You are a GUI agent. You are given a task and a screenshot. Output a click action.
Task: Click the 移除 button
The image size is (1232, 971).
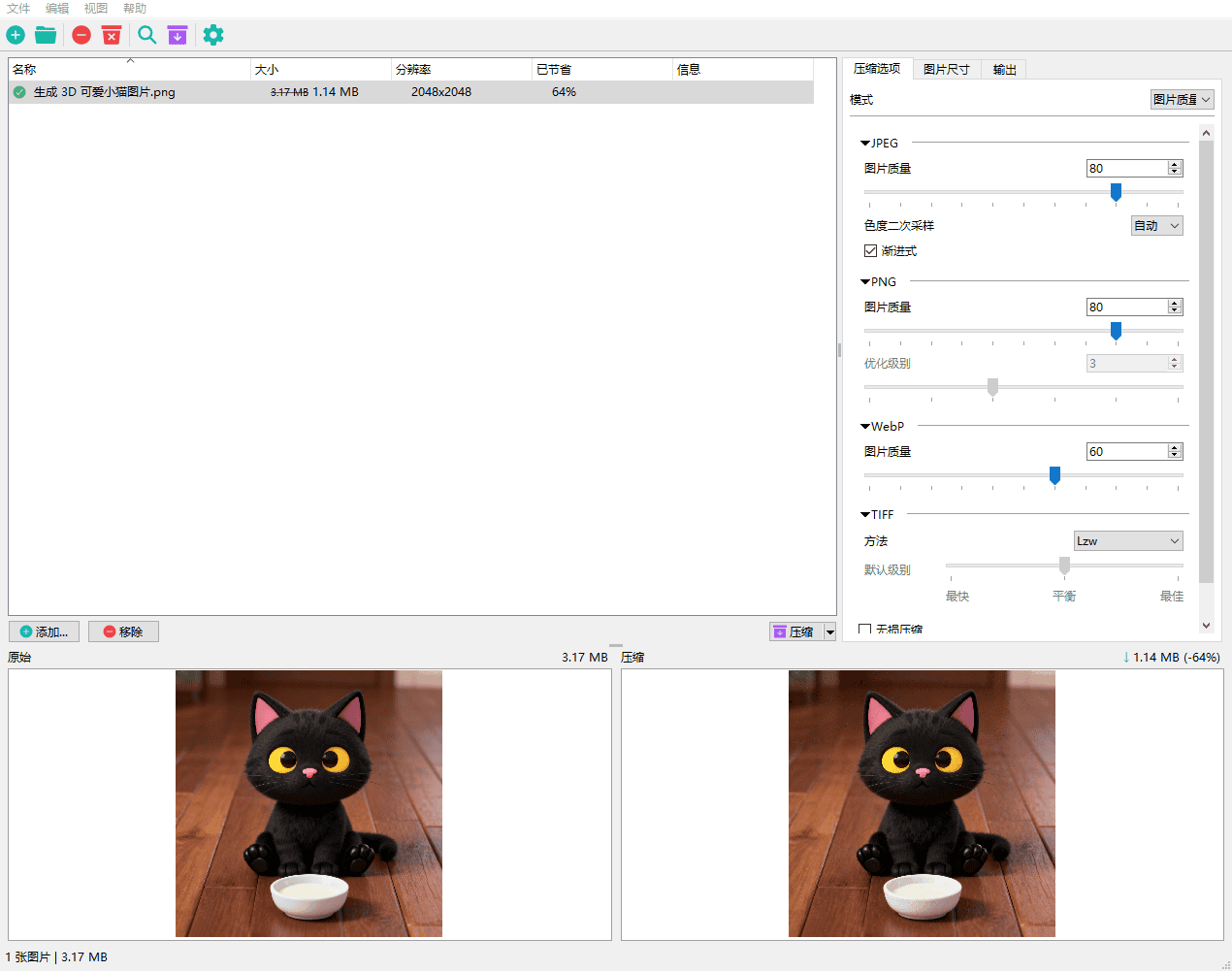pos(123,631)
